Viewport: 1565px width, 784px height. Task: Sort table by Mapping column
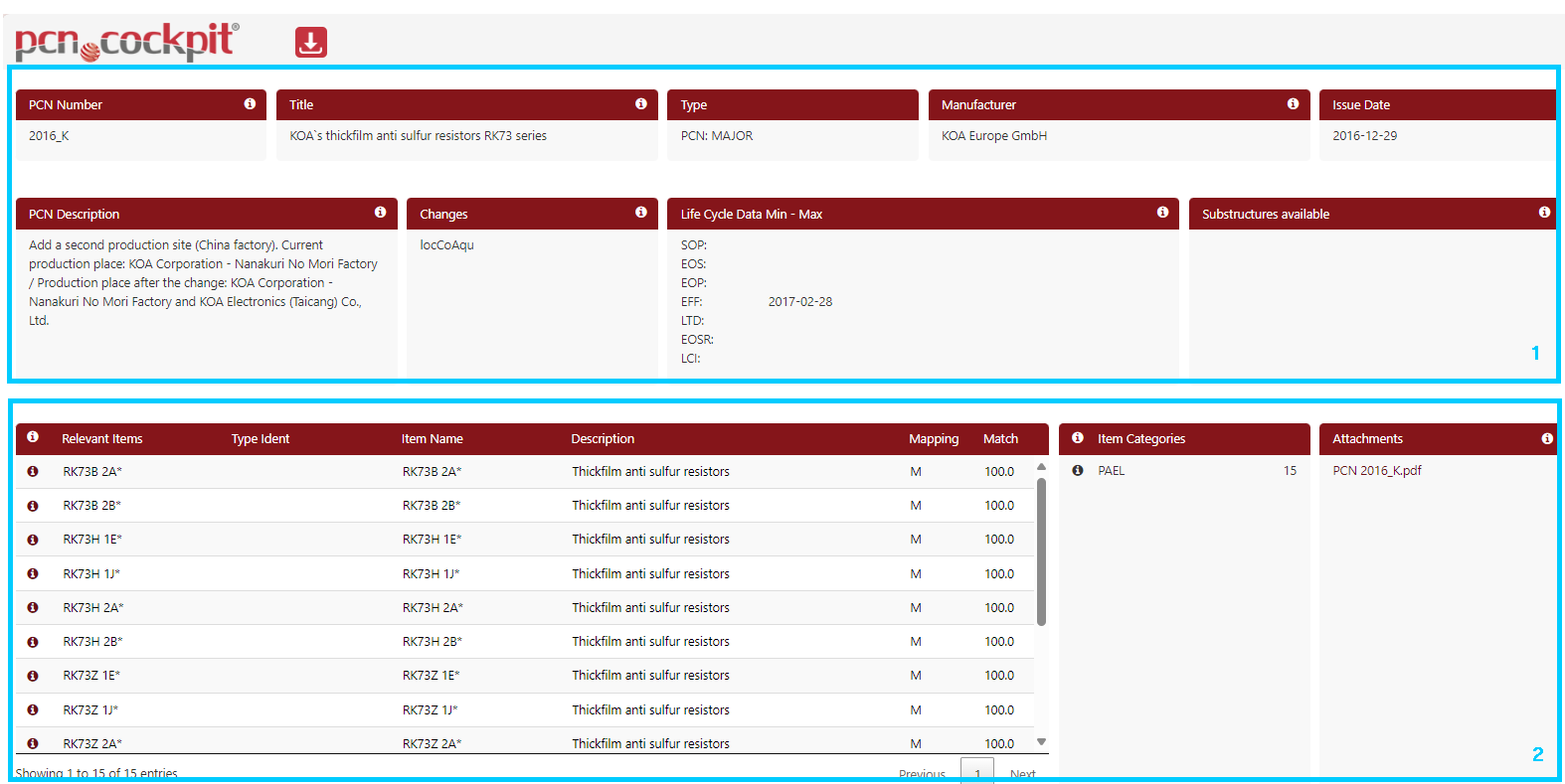tap(934, 438)
